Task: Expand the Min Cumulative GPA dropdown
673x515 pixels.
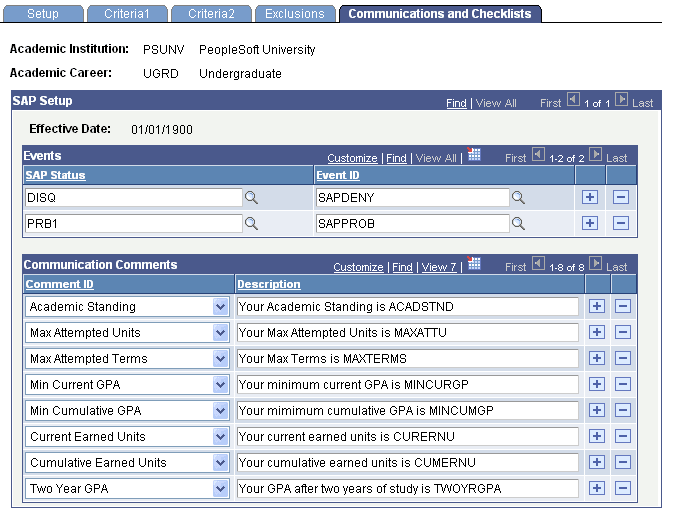Action: [x=220, y=411]
